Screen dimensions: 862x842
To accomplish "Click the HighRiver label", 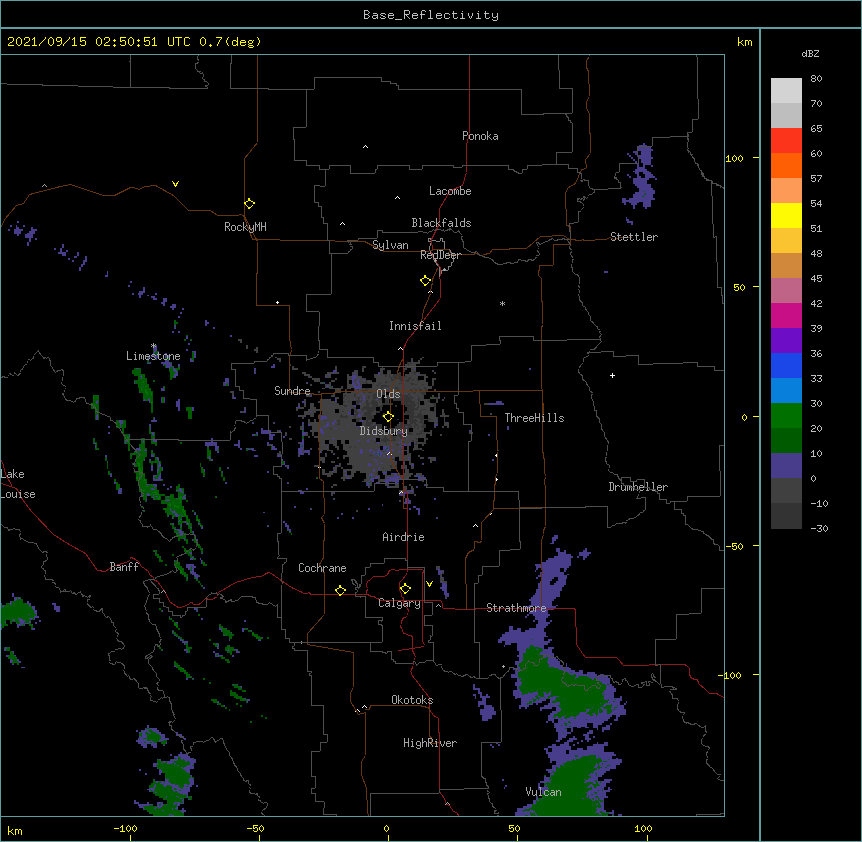I will 430,743.
